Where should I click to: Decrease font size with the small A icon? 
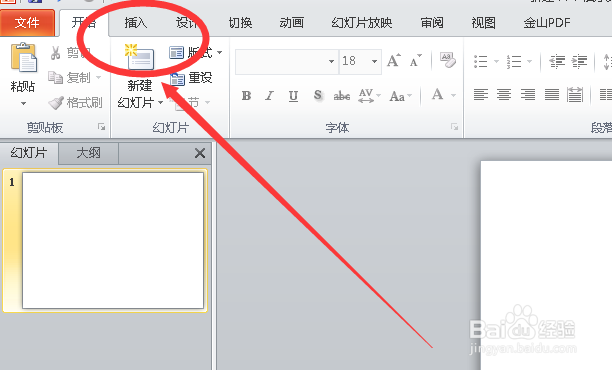[416, 60]
